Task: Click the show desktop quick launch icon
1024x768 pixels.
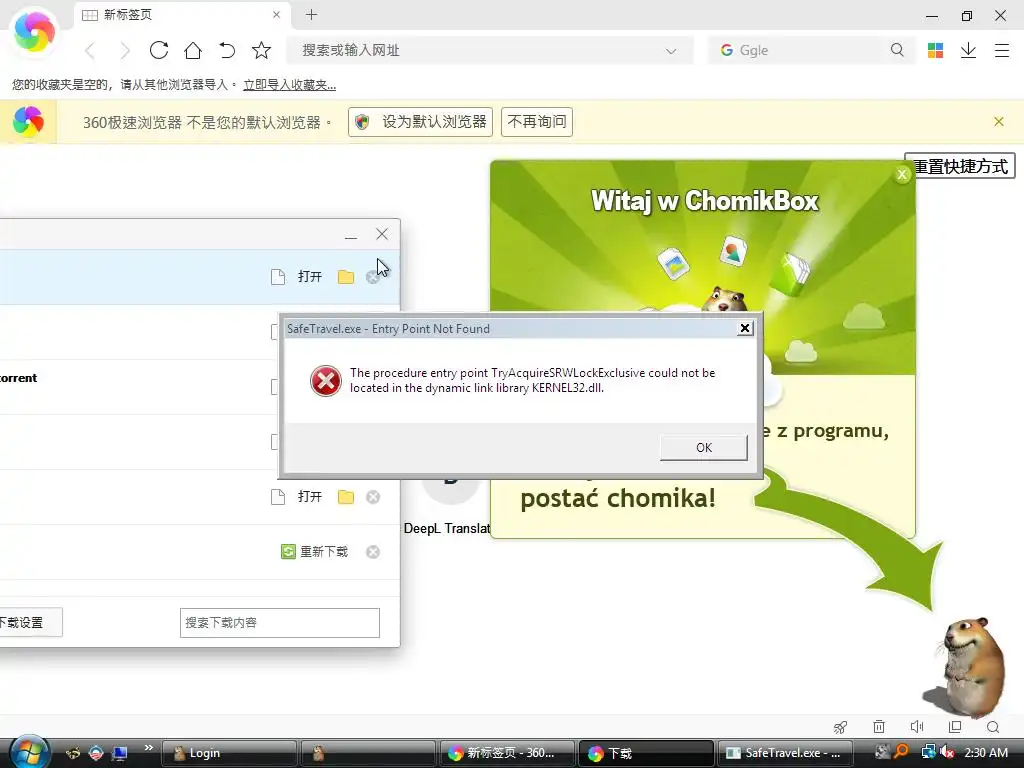Action: tap(120, 753)
